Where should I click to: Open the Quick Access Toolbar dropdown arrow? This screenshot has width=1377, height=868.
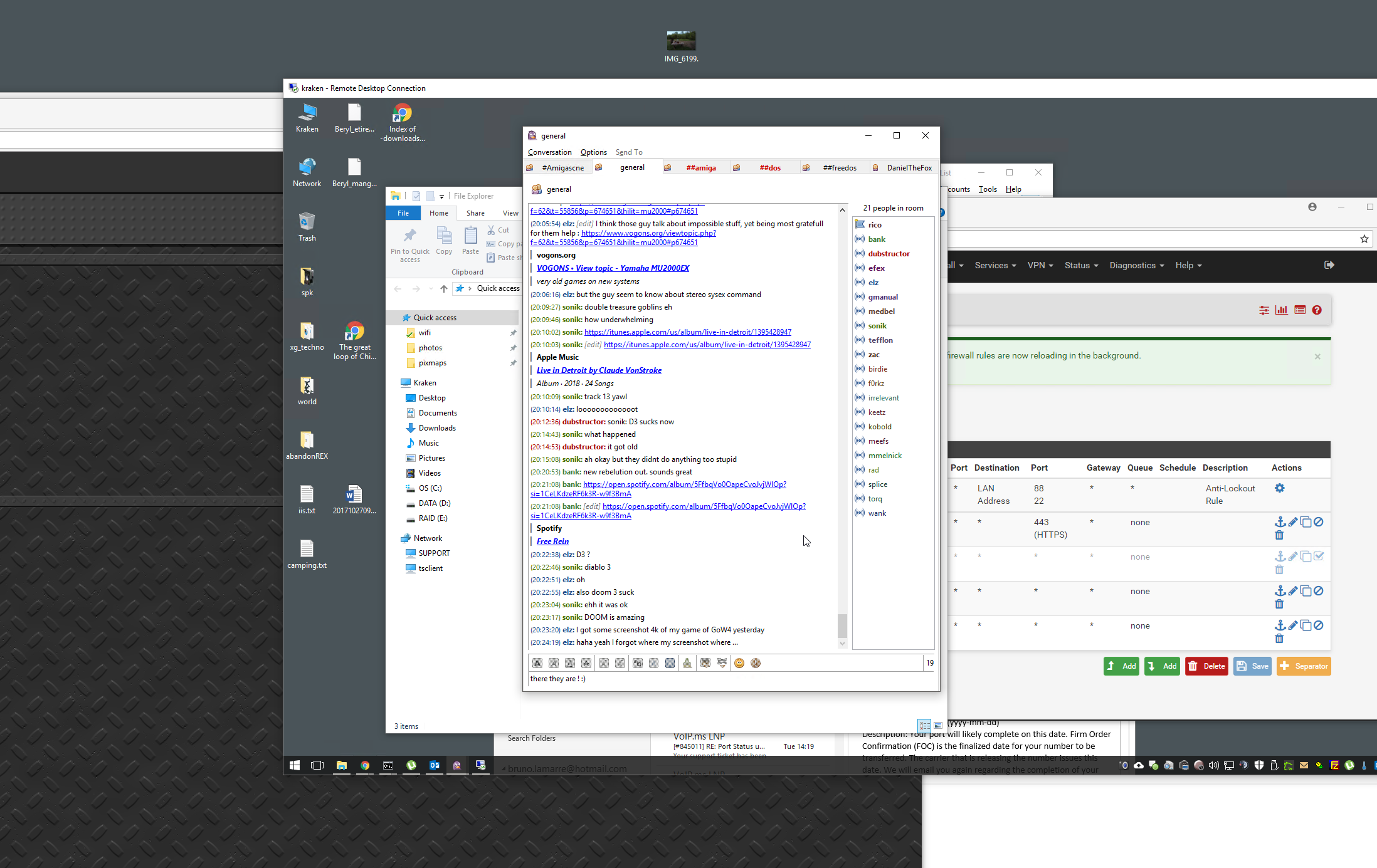tap(441, 196)
